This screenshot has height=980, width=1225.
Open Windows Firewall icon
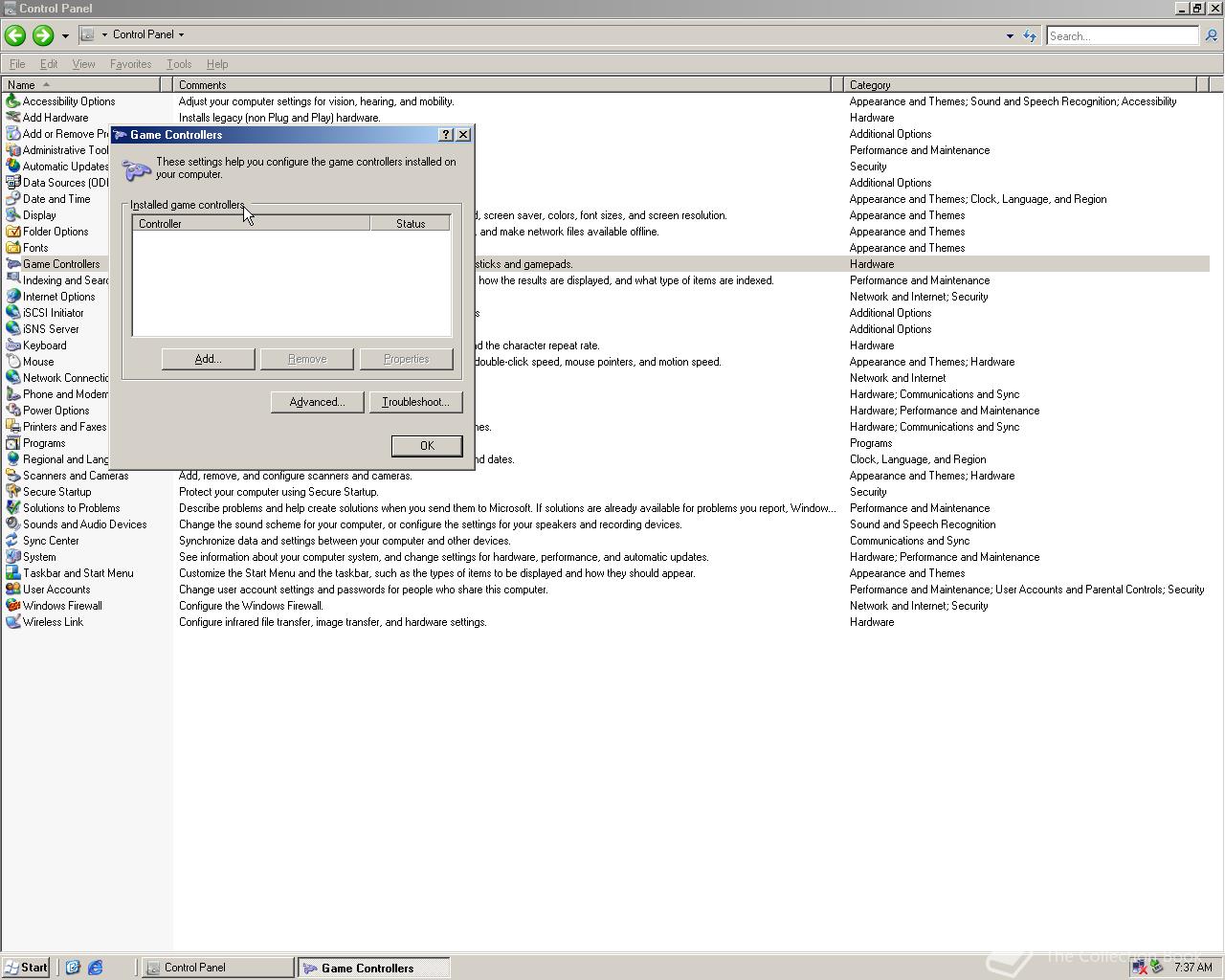pyautogui.click(x=12, y=606)
